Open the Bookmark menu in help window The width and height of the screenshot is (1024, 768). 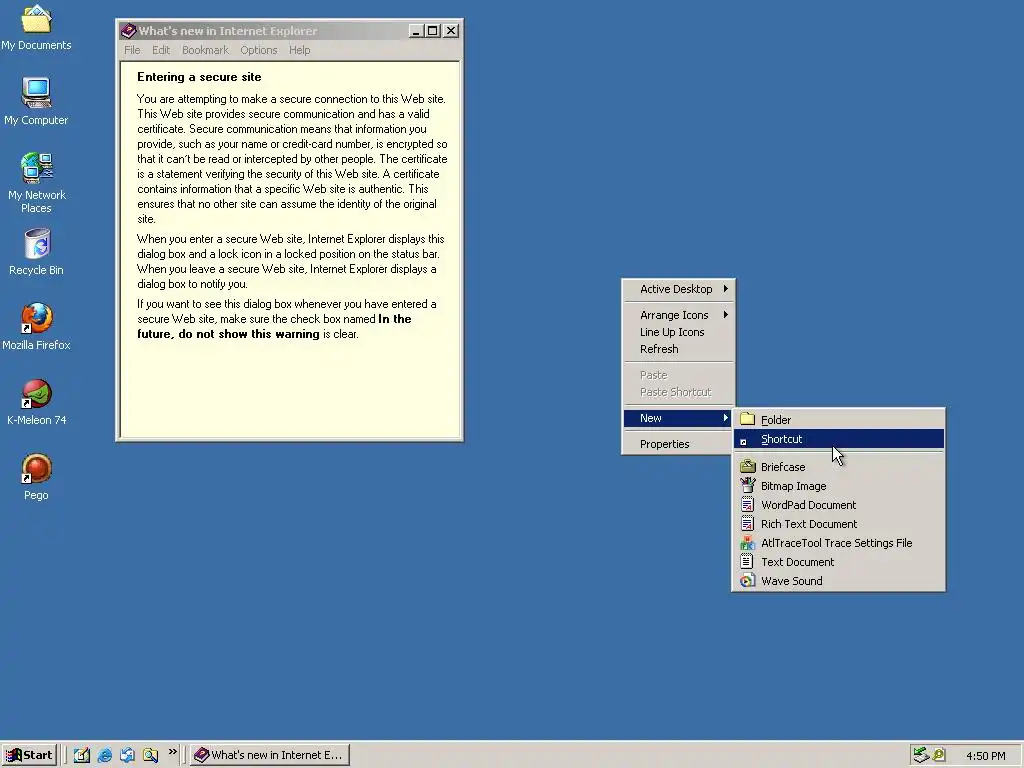205,50
